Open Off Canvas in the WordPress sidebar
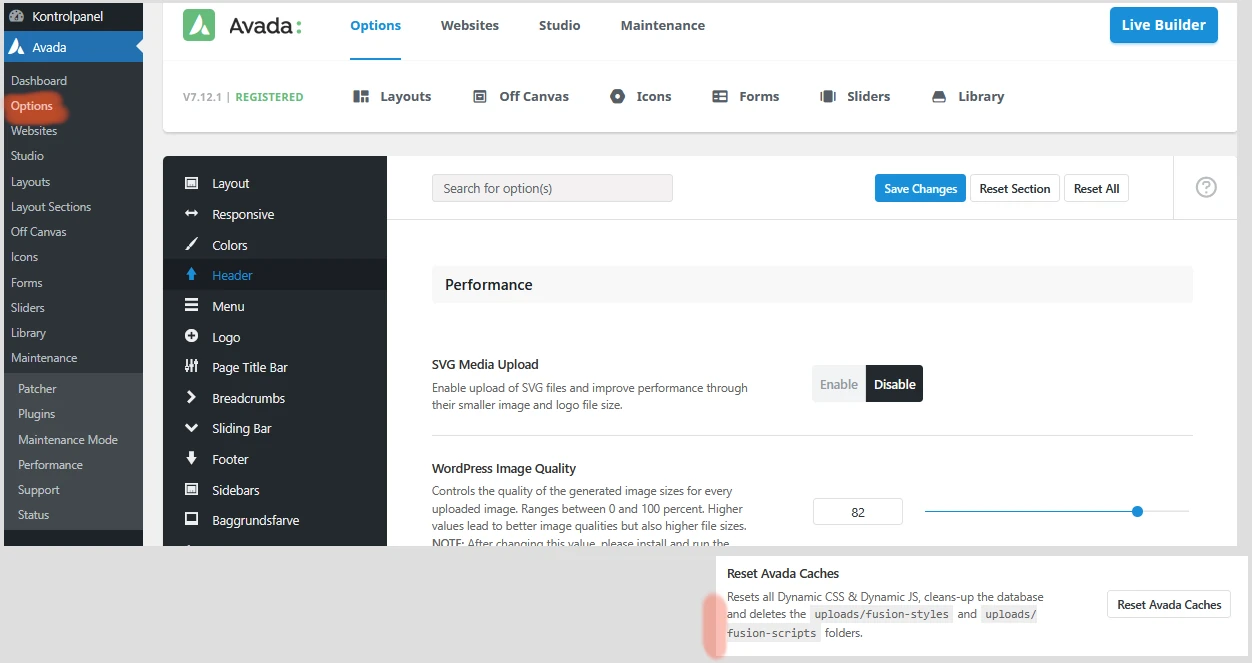 point(39,231)
